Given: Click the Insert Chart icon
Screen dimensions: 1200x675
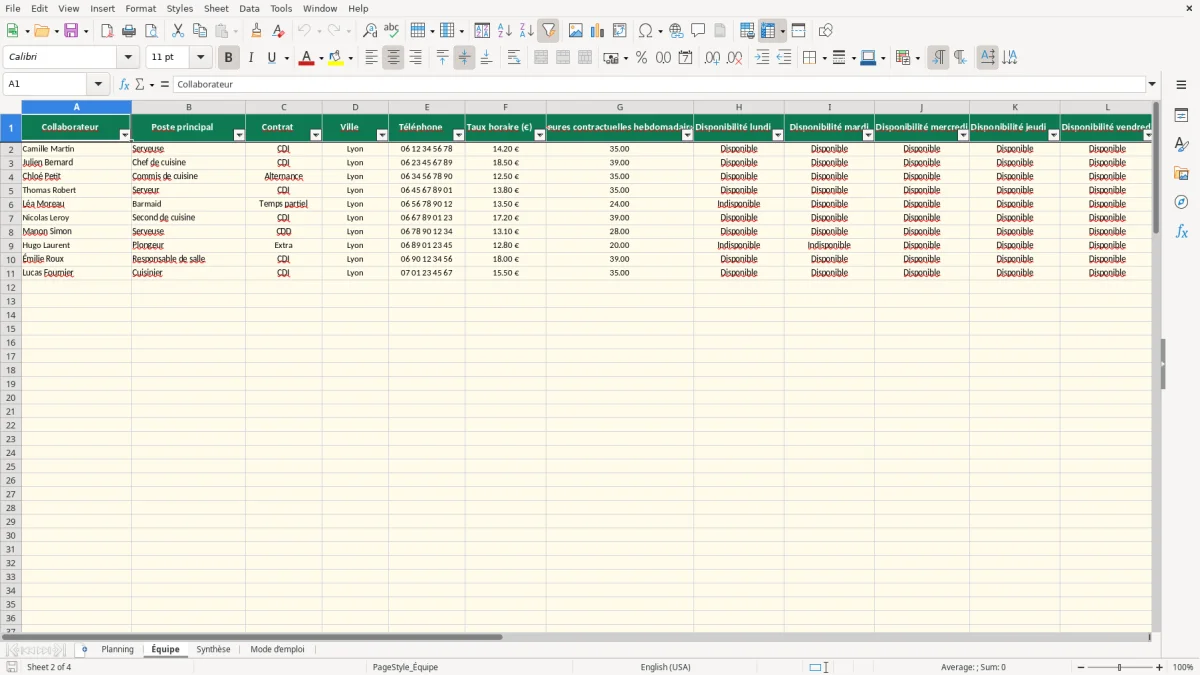Looking at the screenshot, I should click(598, 31).
